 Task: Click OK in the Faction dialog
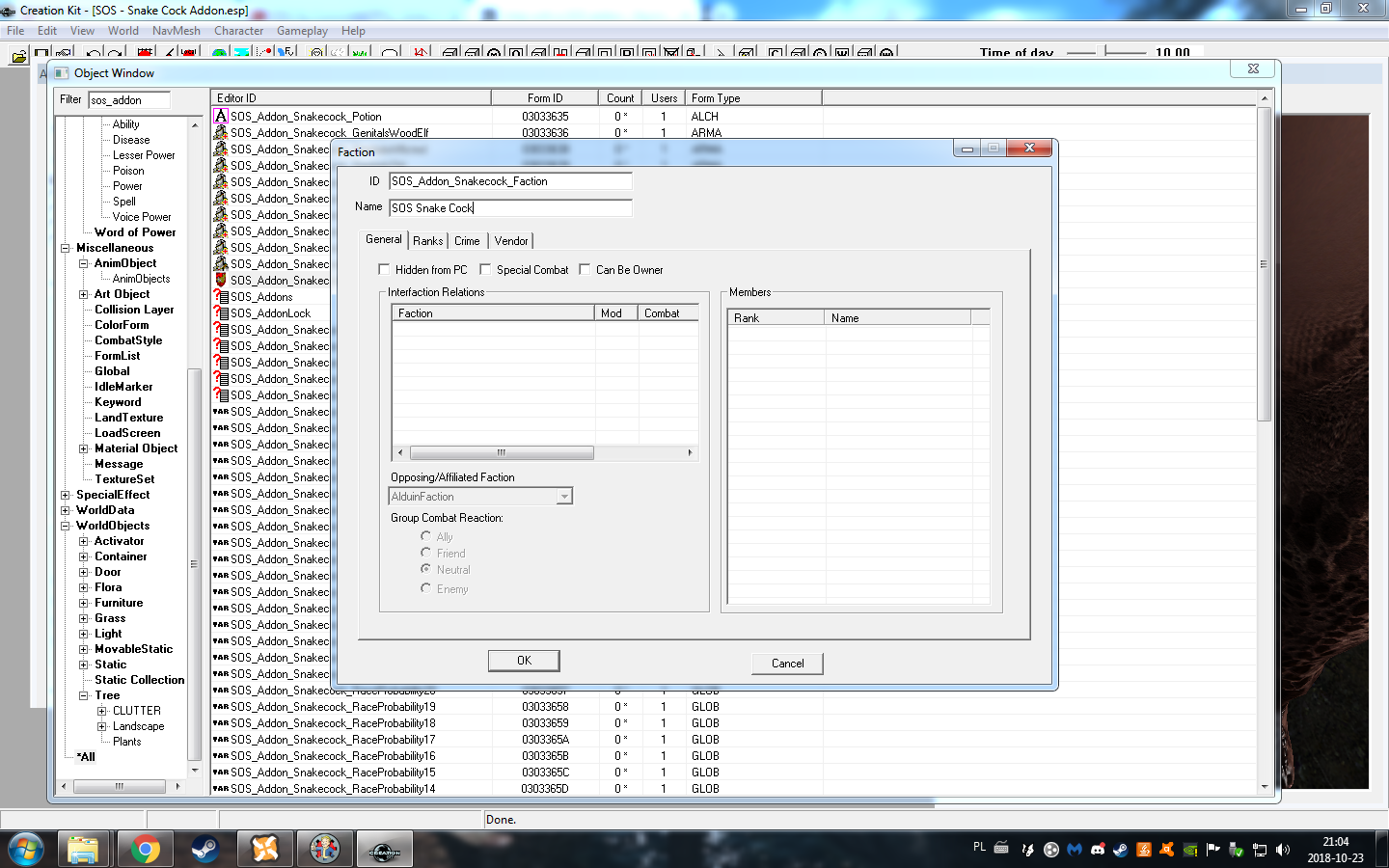524,661
